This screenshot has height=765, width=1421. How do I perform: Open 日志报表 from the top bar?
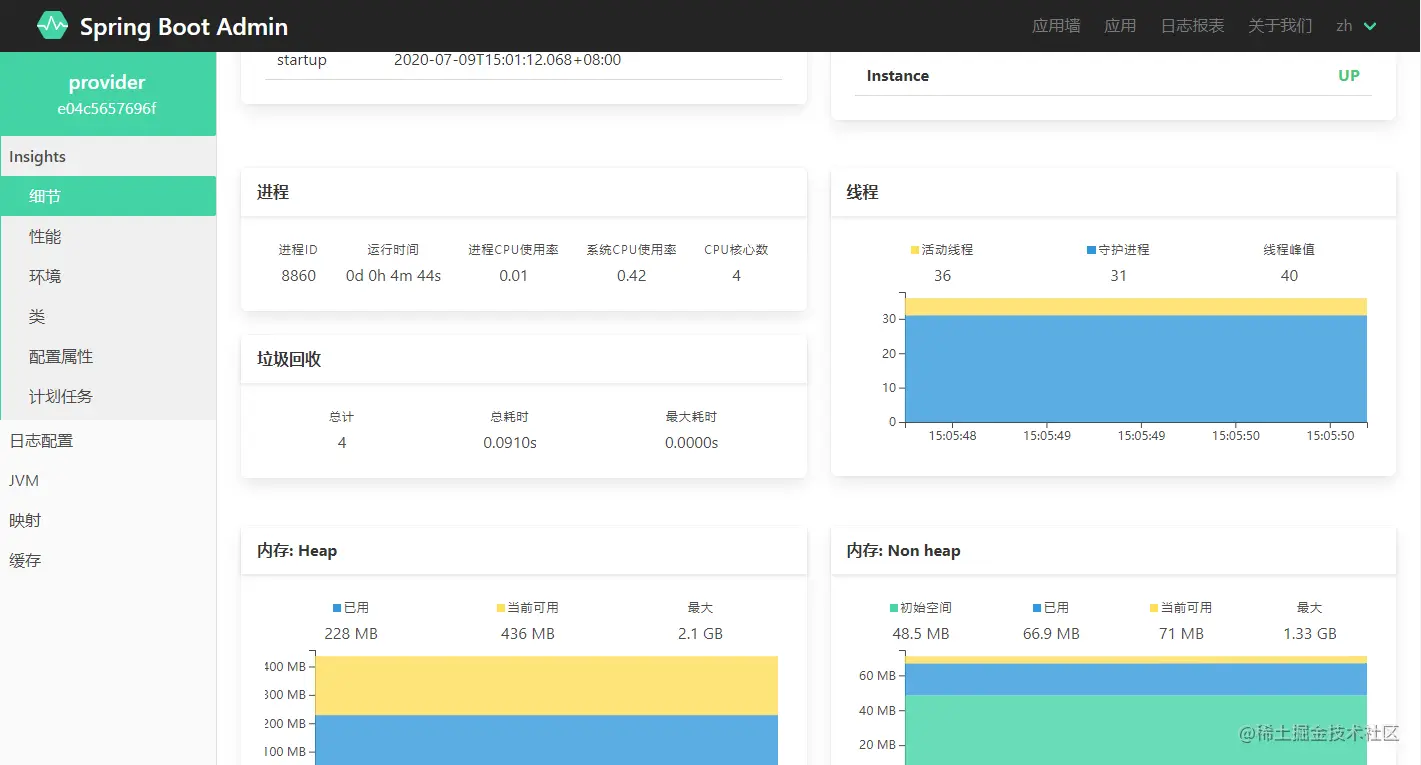1192,26
